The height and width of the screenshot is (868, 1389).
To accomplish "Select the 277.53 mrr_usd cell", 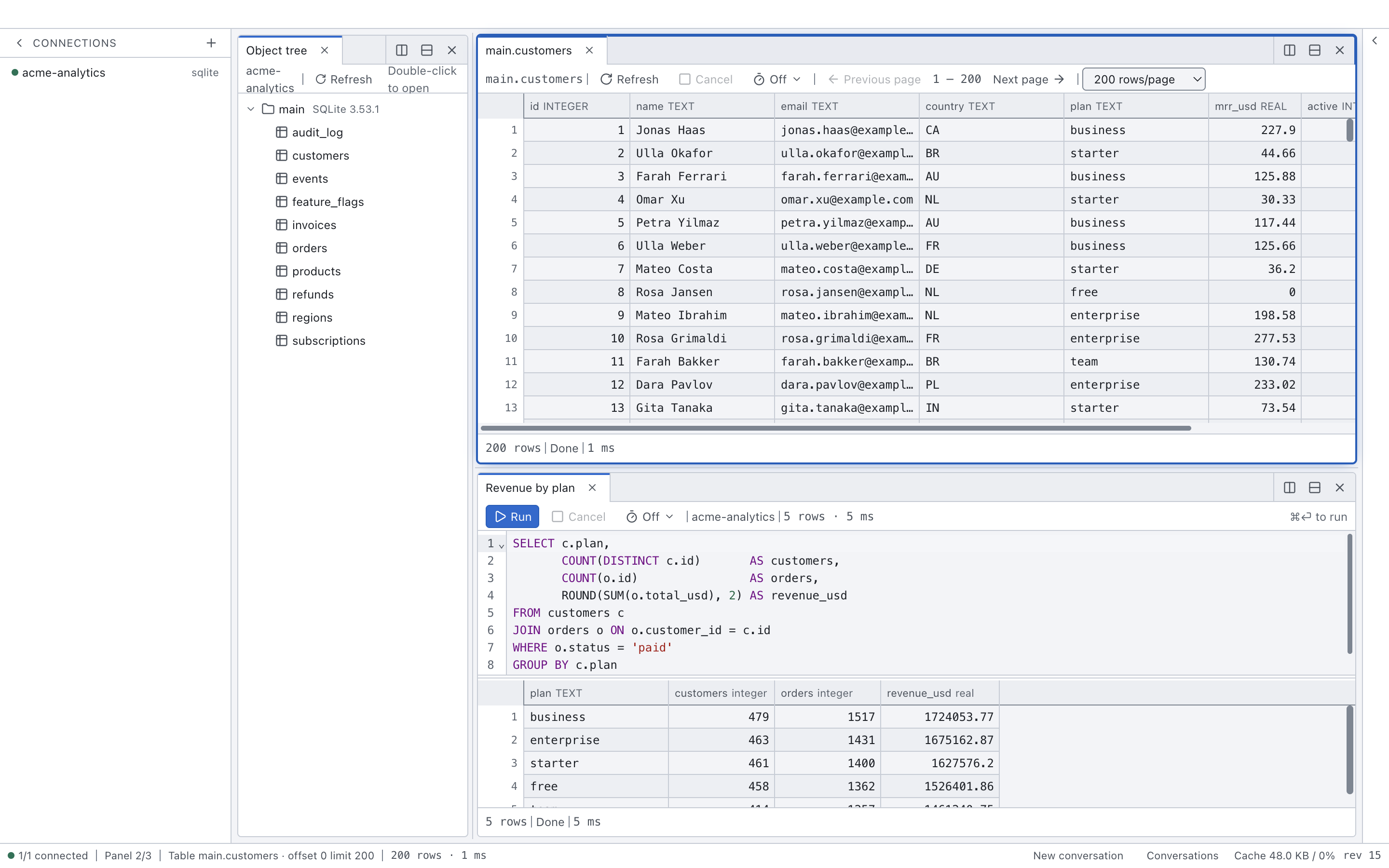I will pyautogui.click(x=1255, y=339).
